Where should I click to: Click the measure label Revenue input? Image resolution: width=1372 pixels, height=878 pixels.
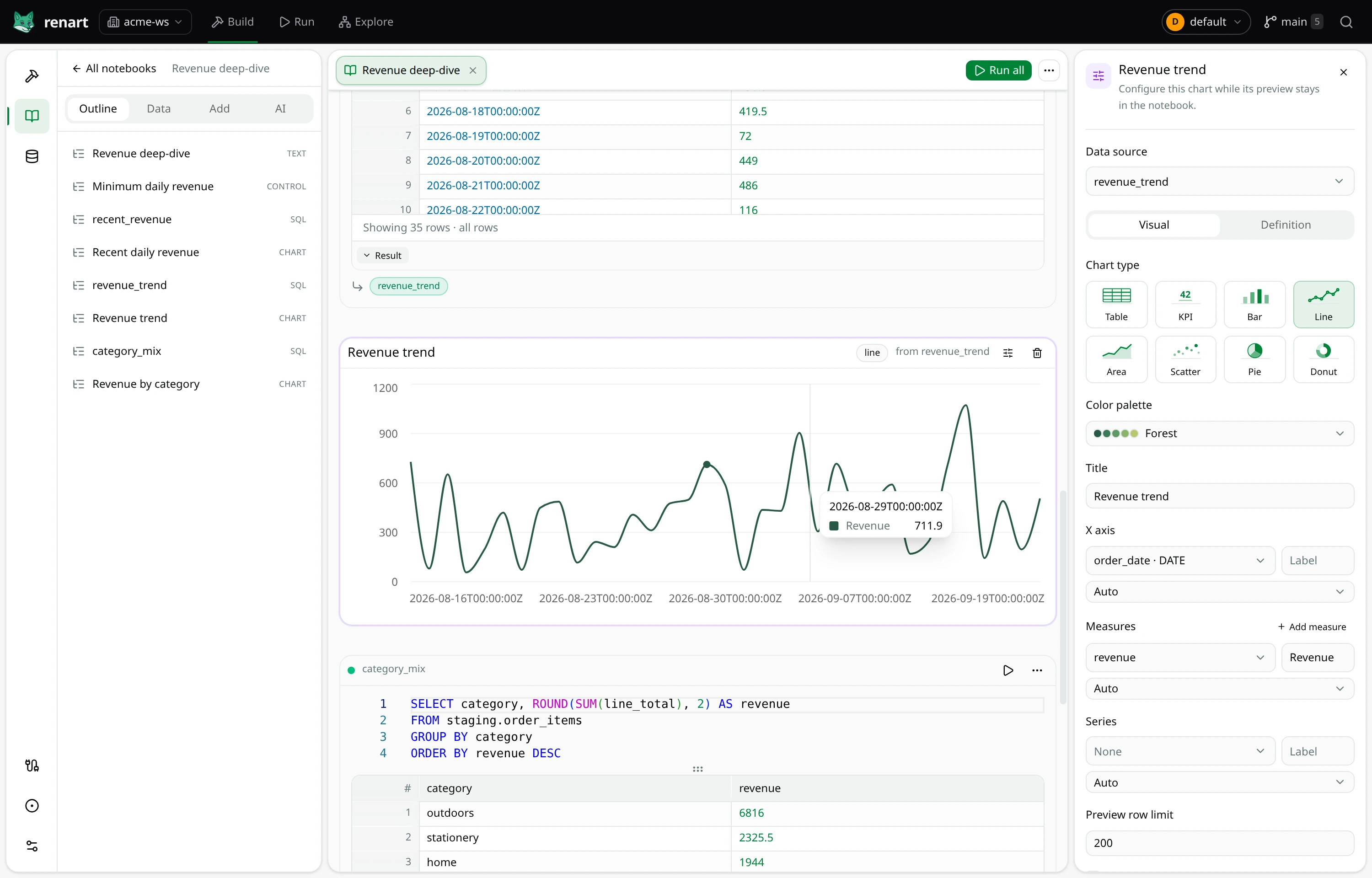pos(1317,658)
